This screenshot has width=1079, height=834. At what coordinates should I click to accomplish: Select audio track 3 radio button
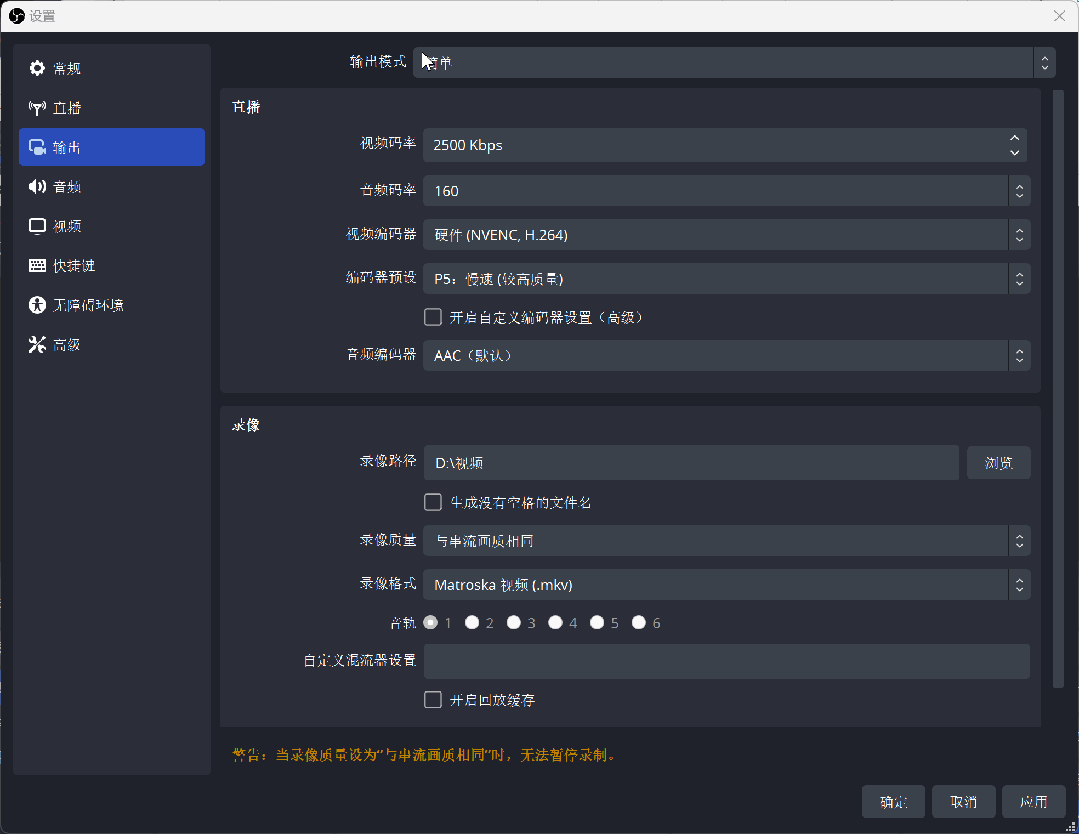514,622
